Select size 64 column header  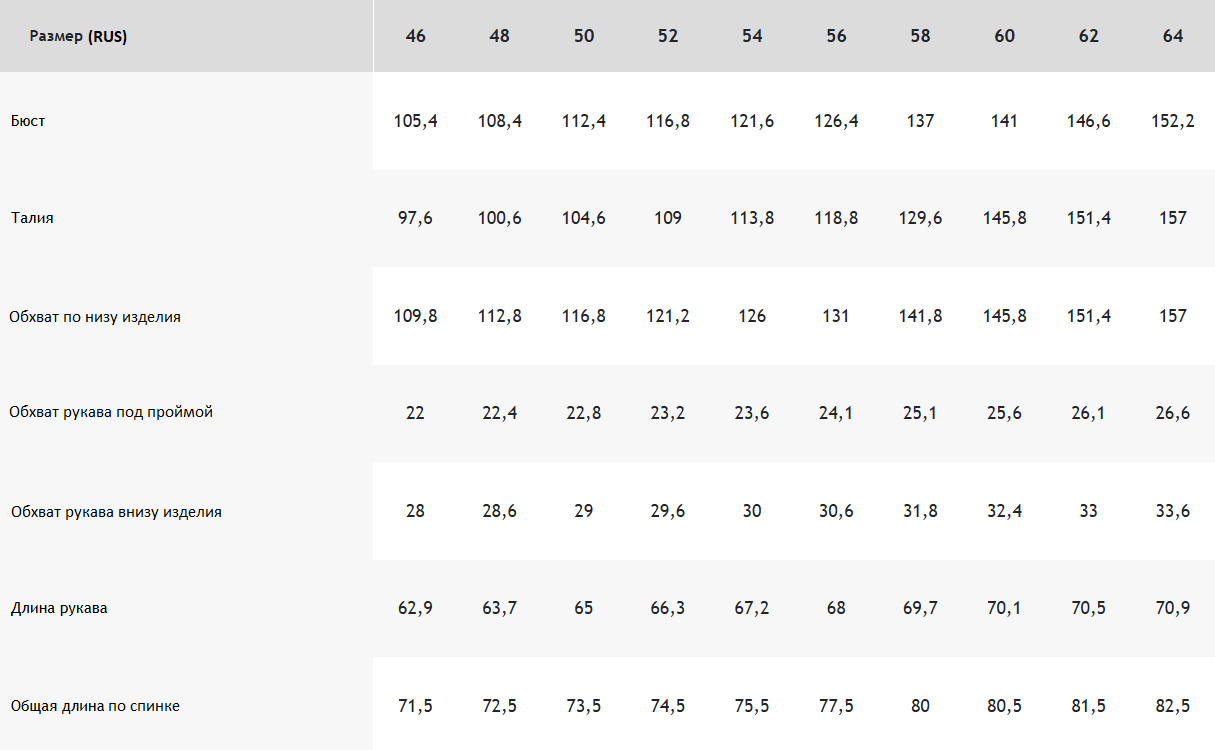pyautogui.click(x=1173, y=36)
